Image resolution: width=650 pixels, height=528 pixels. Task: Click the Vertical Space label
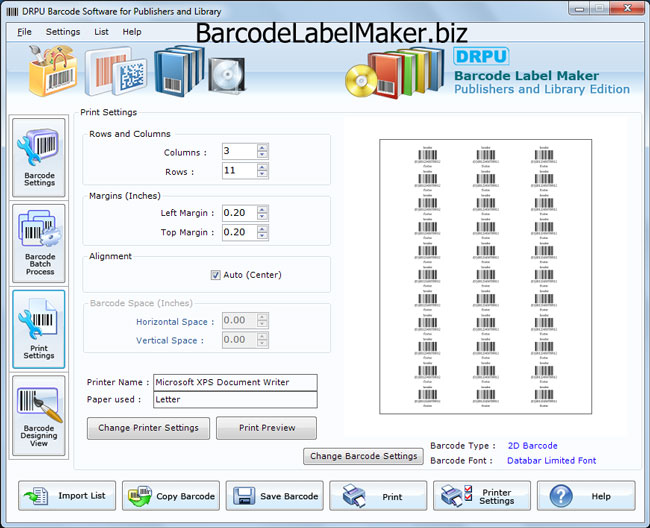(170, 341)
